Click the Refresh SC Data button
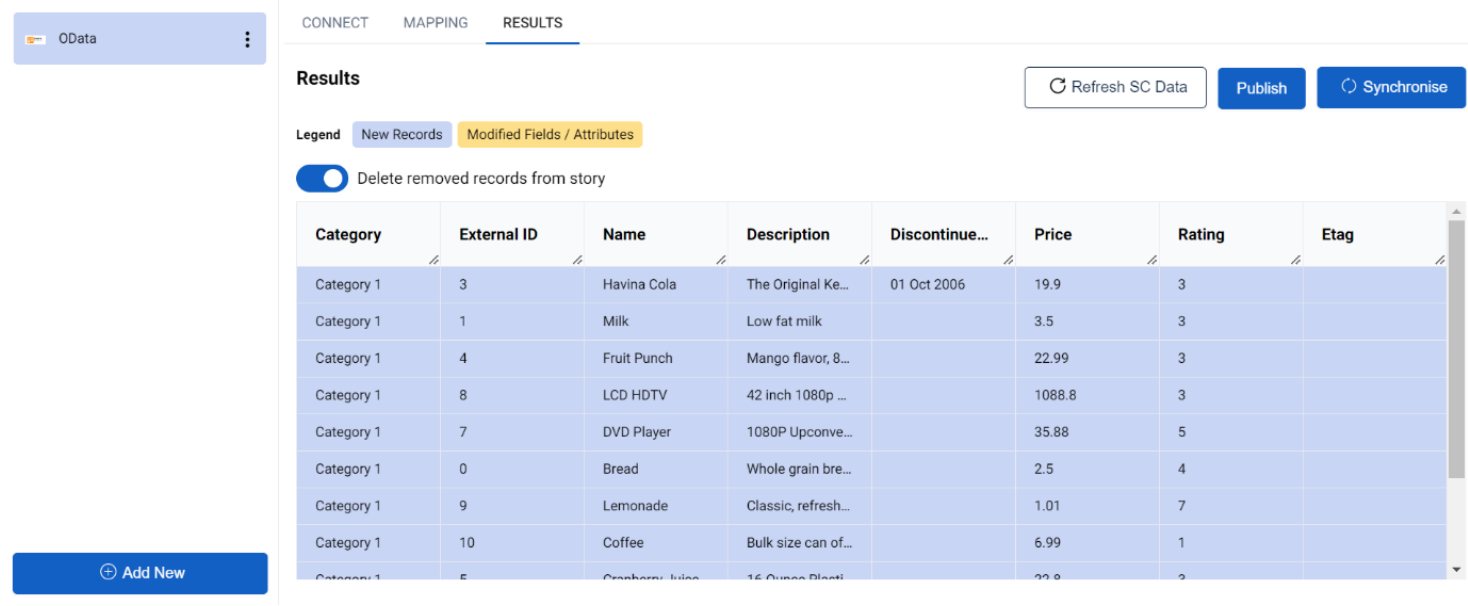 pos(1115,87)
